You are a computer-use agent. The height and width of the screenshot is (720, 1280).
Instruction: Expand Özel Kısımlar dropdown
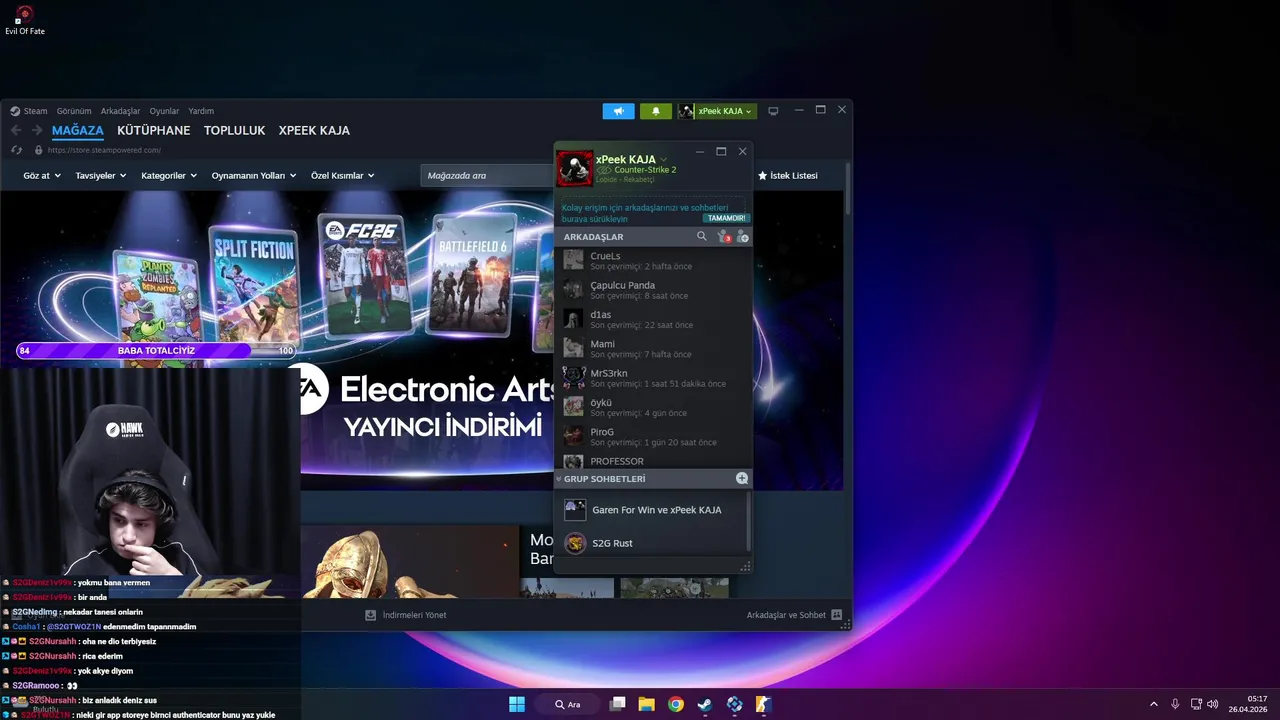pos(343,176)
